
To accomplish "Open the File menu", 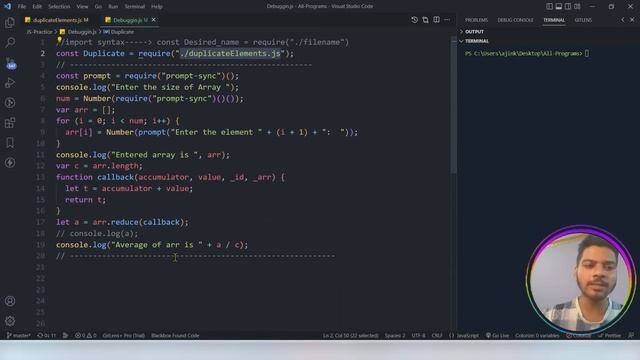I will [x=22, y=7].
